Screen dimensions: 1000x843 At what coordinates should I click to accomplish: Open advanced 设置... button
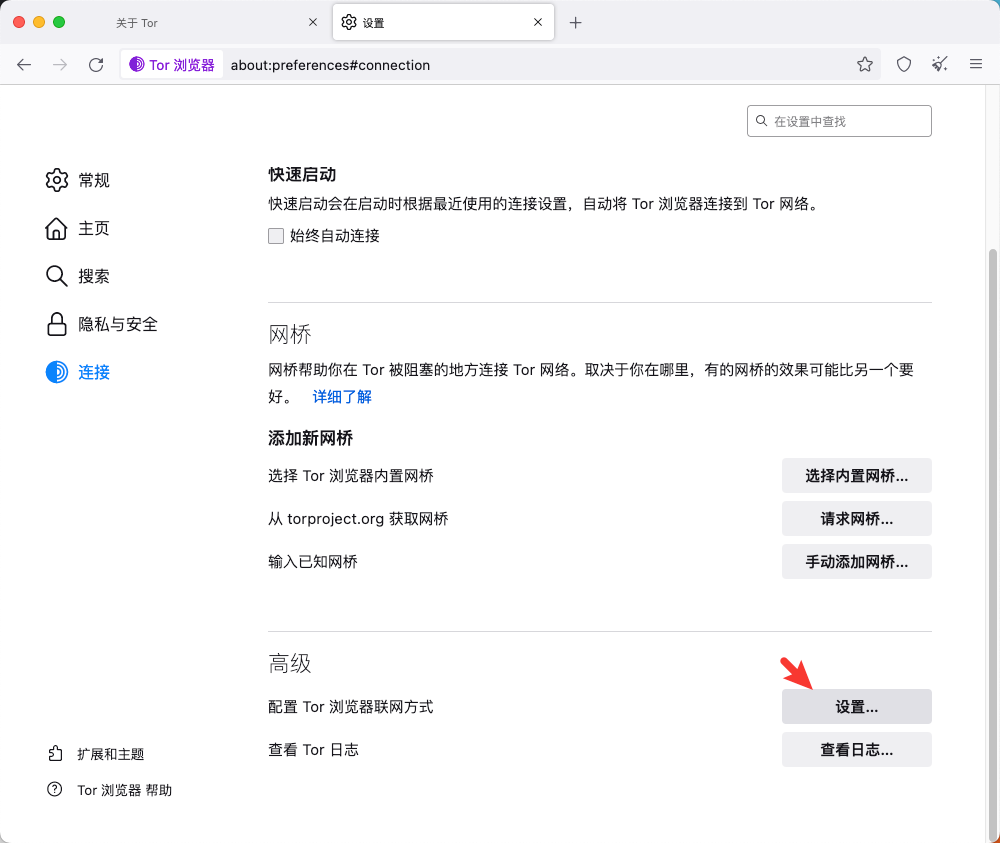pyautogui.click(x=857, y=707)
